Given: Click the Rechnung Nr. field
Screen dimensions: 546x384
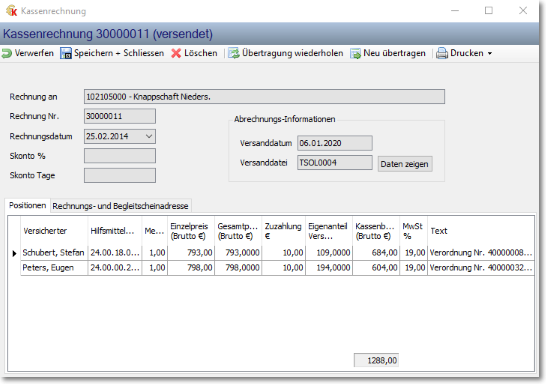Looking at the screenshot, I should pos(120,116).
